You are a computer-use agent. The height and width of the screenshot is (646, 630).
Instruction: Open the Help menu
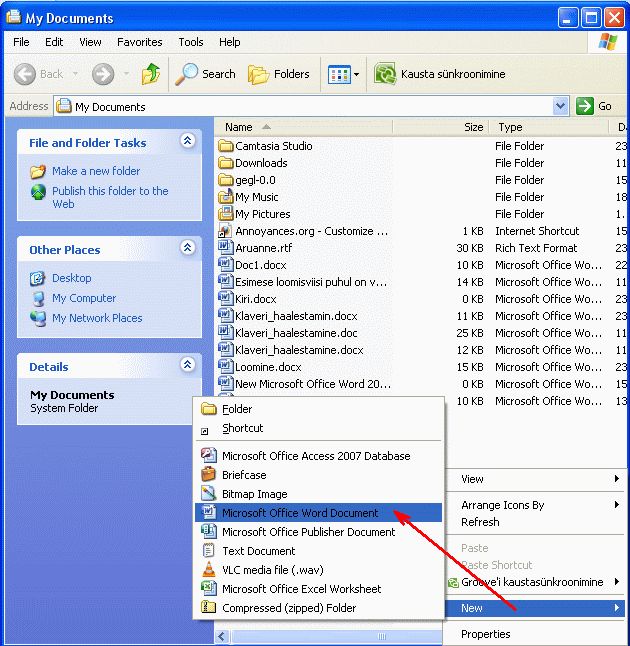230,42
